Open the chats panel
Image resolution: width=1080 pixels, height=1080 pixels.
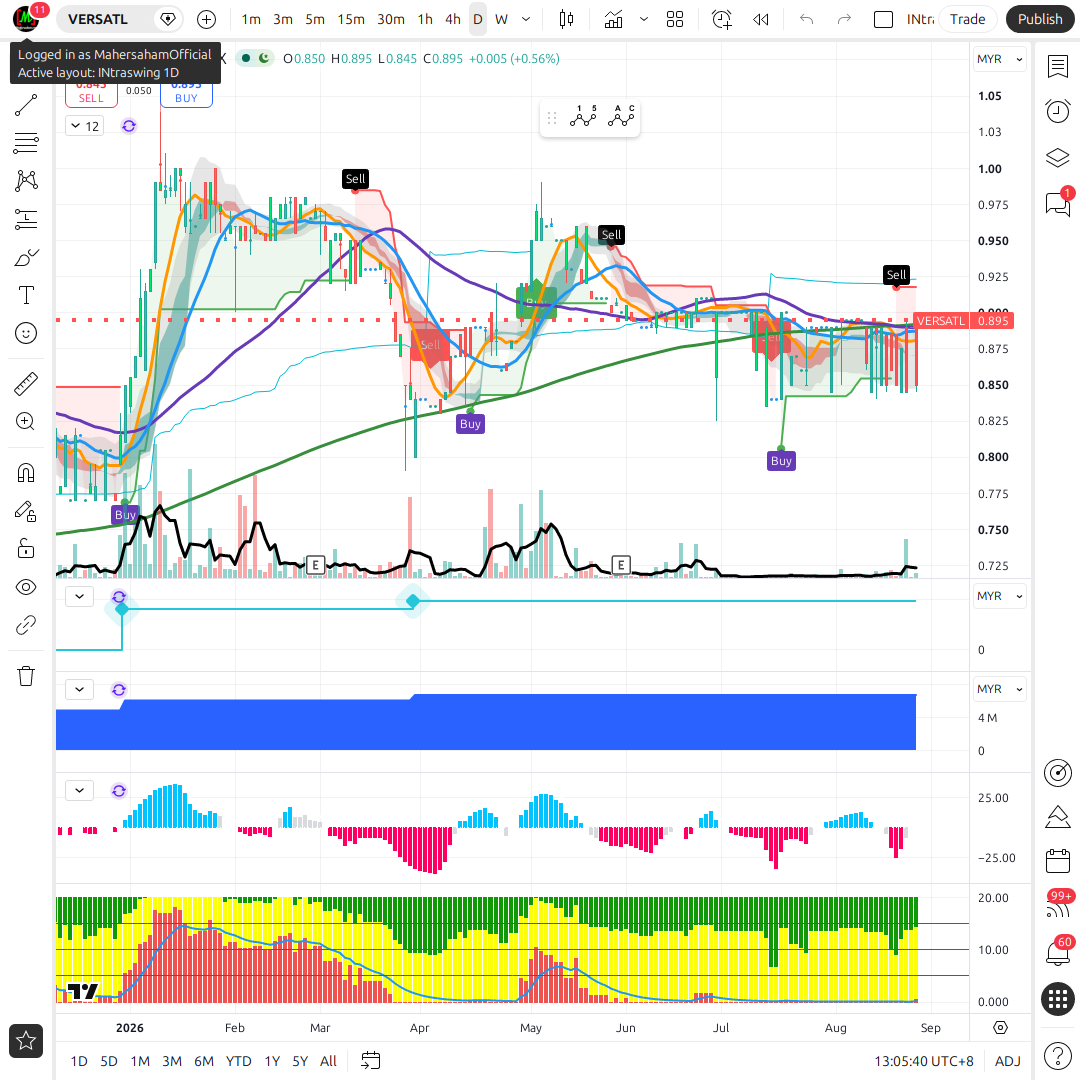[x=1057, y=203]
